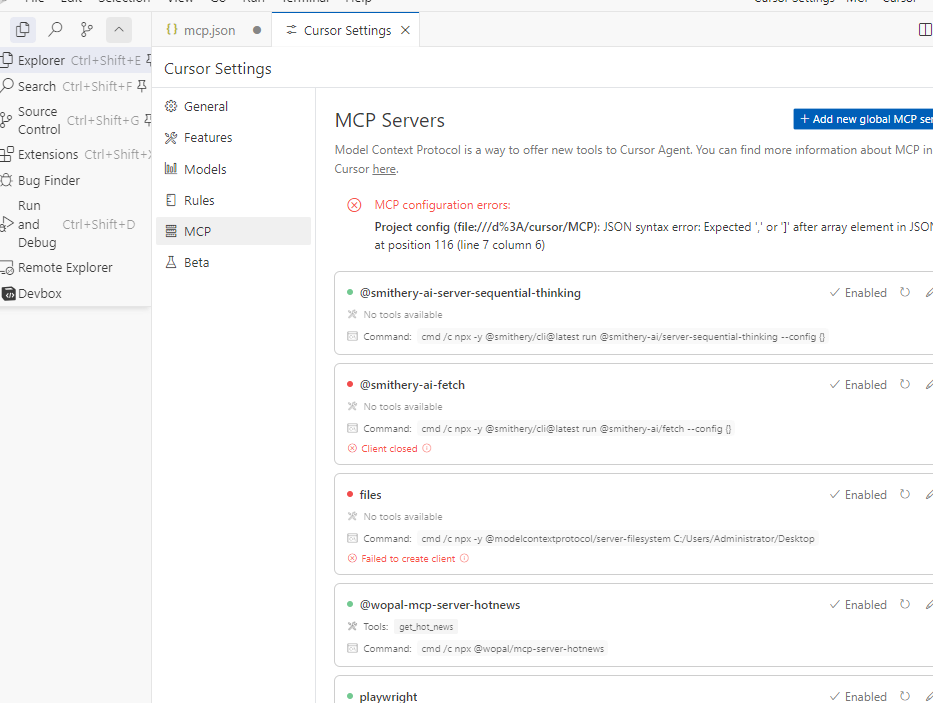The width and height of the screenshot is (933, 703).
Task: Open Models settings section
Action: point(233,169)
